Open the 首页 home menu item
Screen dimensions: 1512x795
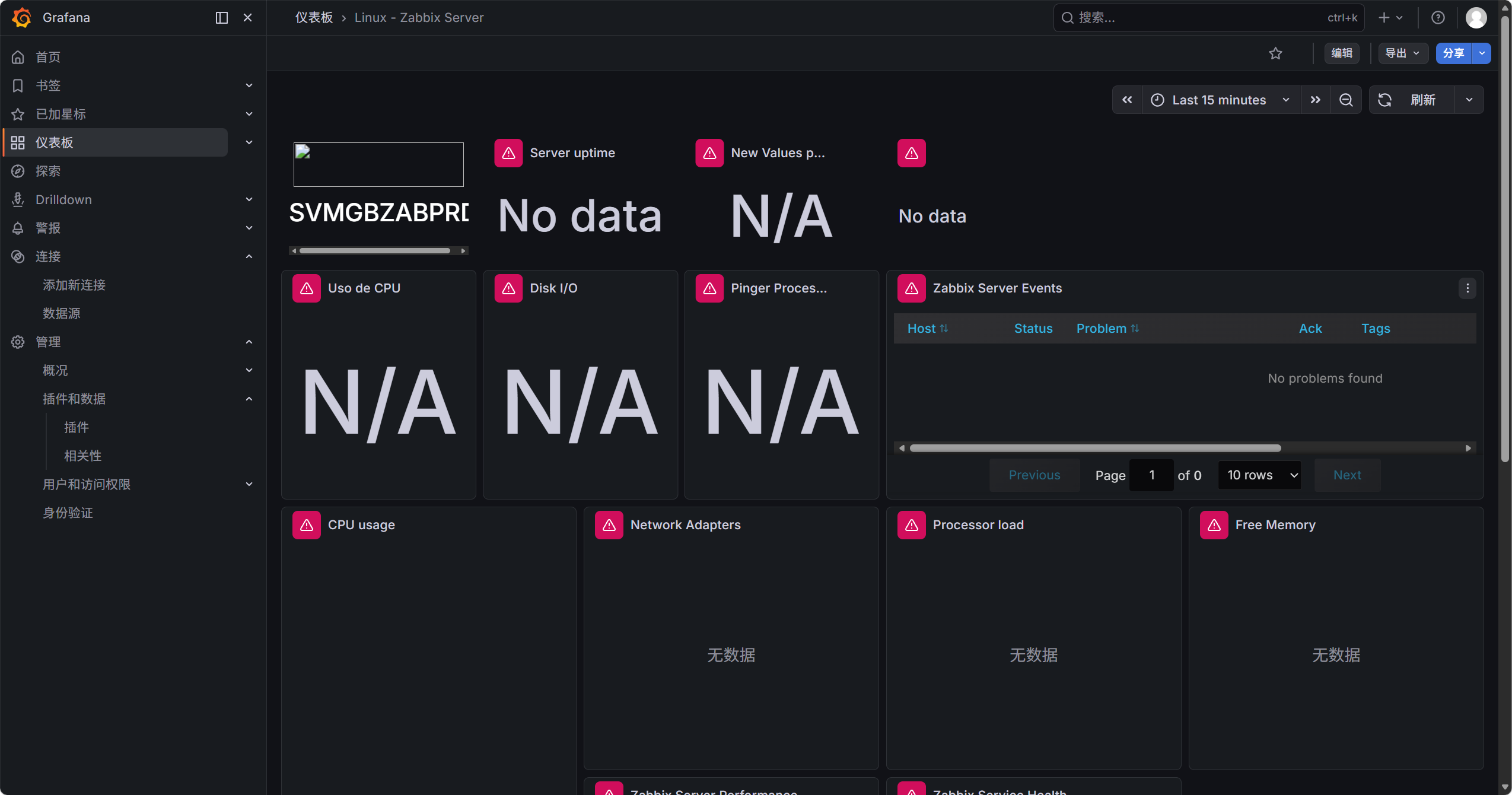point(48,57)
